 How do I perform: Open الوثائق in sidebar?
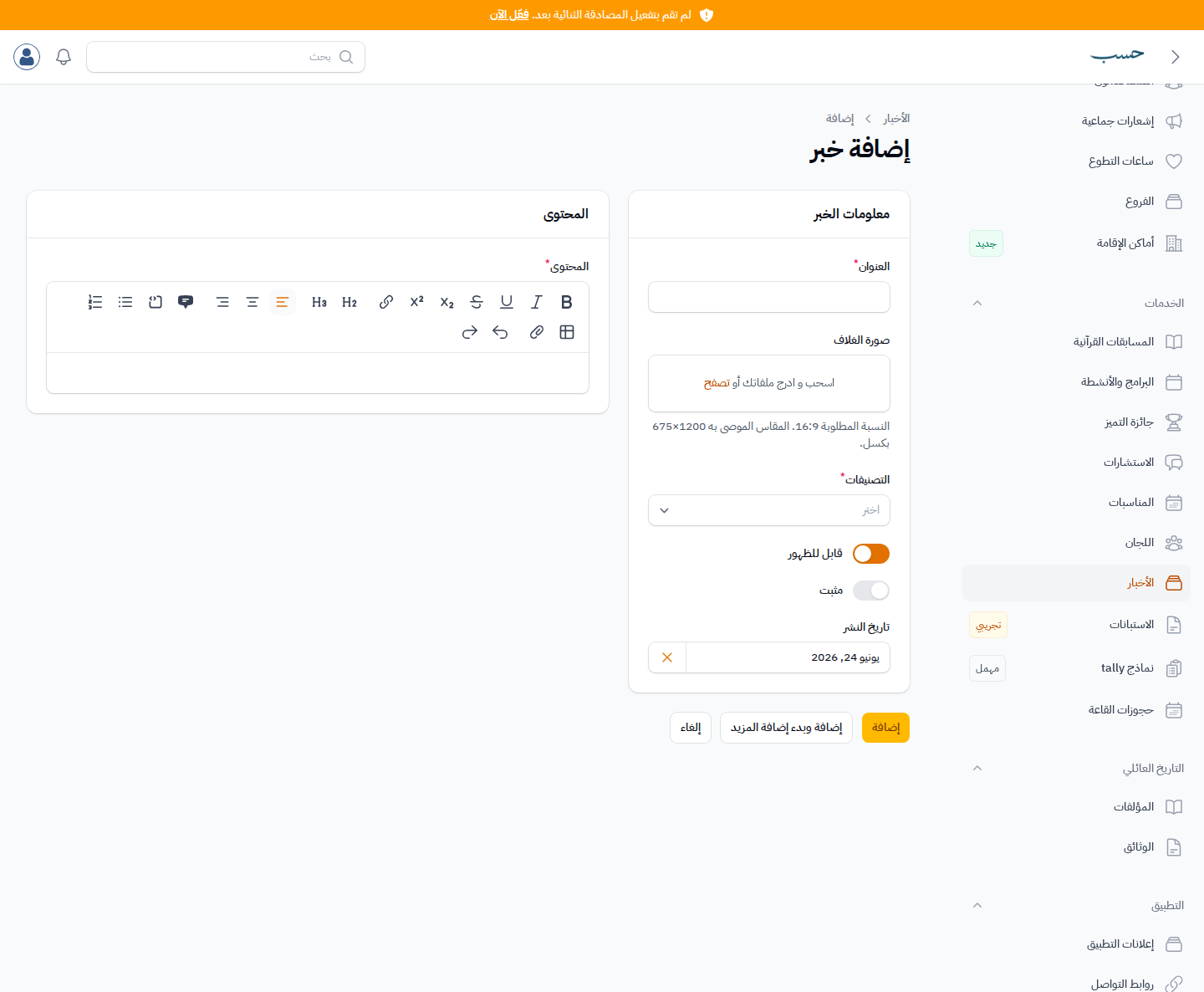point(1076,847)
